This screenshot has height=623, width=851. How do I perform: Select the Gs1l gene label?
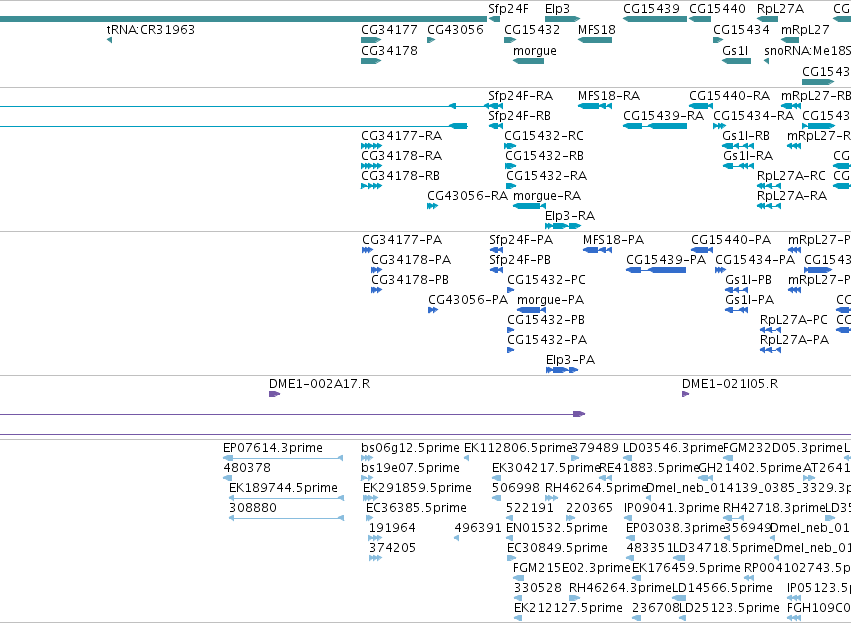point(735,51)
